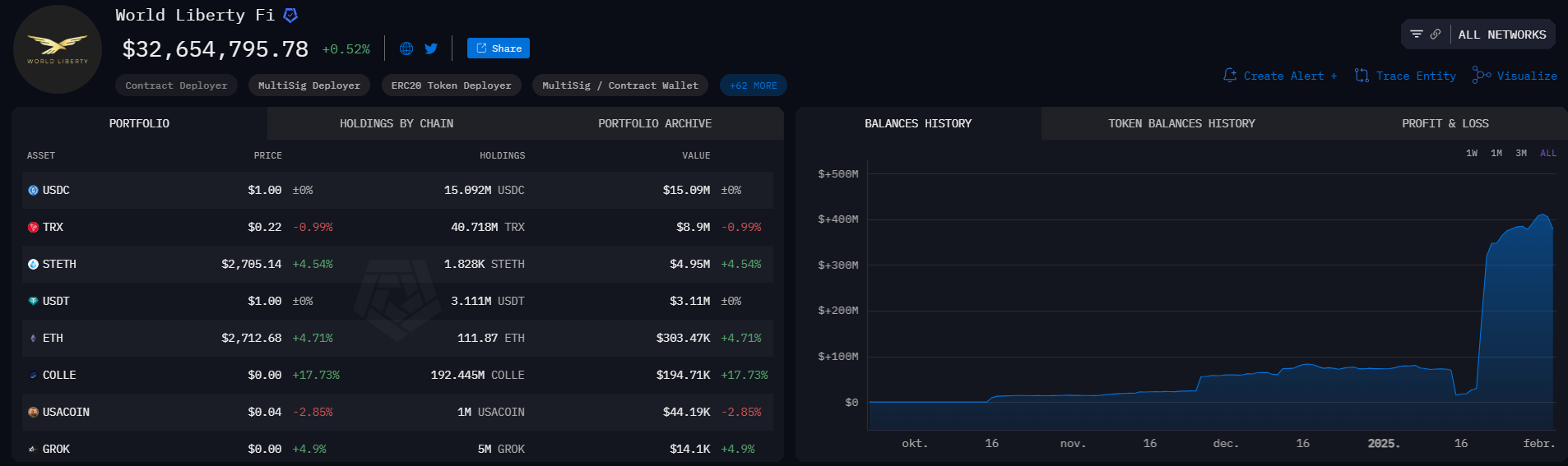Click the Trace Entity link
This screenshot has width=1568, height=466.
(x=1416, y=76)
